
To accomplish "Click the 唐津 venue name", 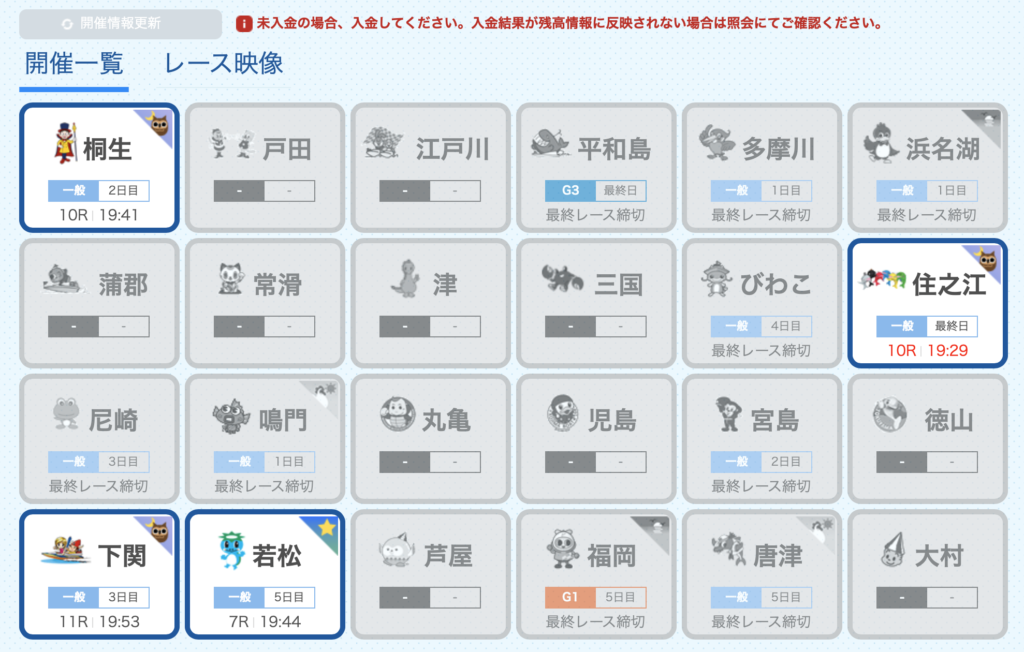I will (x=776, y=555).
